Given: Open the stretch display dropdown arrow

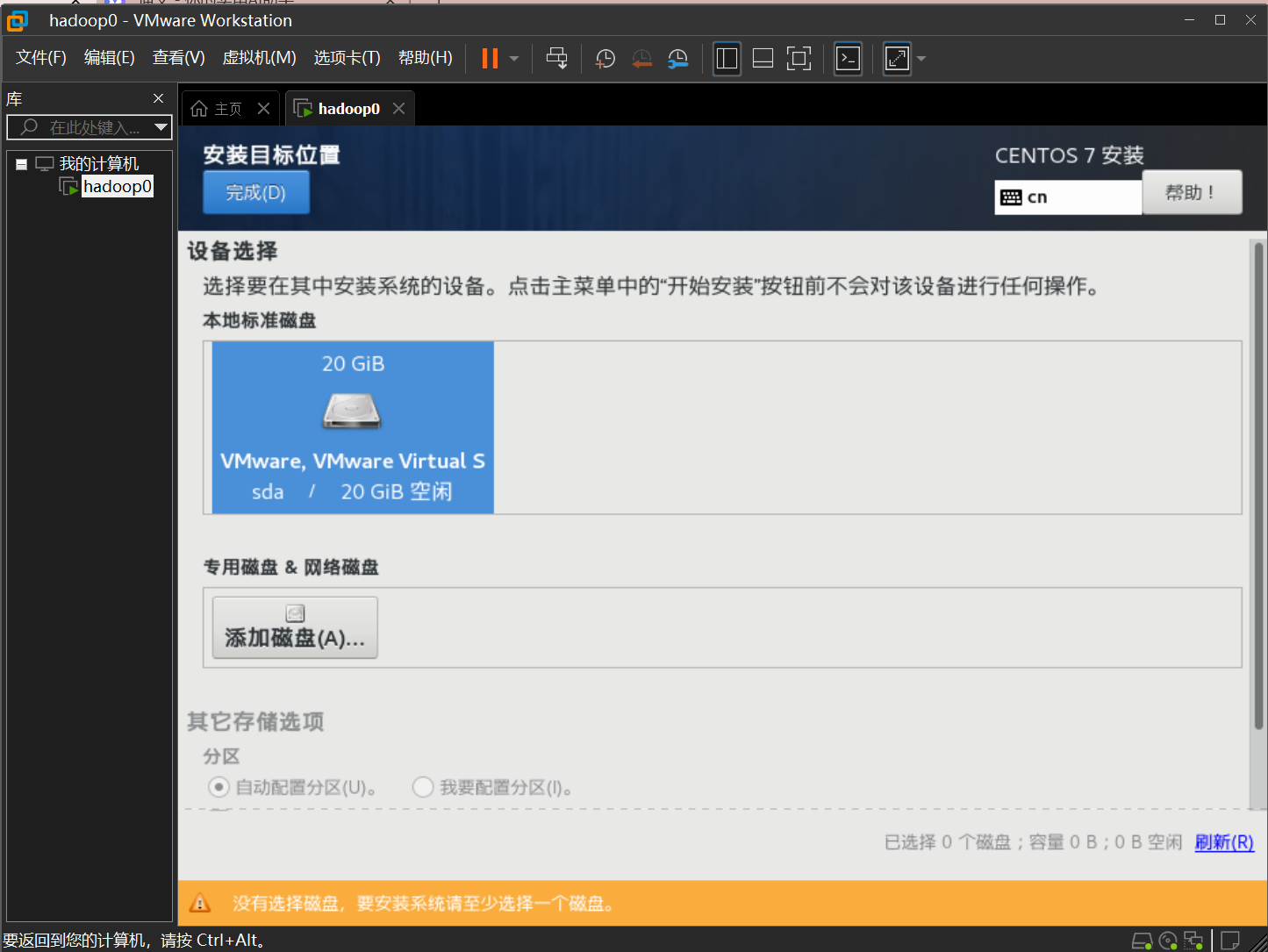Looking at the screenshot, I should (x=921, y=59).
